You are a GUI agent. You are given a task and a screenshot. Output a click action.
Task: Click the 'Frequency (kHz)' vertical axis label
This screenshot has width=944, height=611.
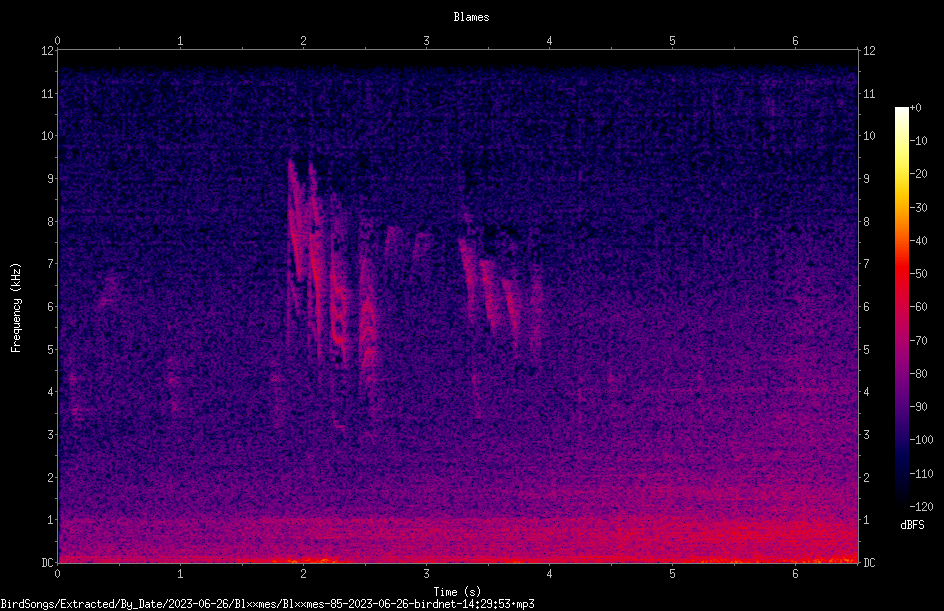[16, 308]
